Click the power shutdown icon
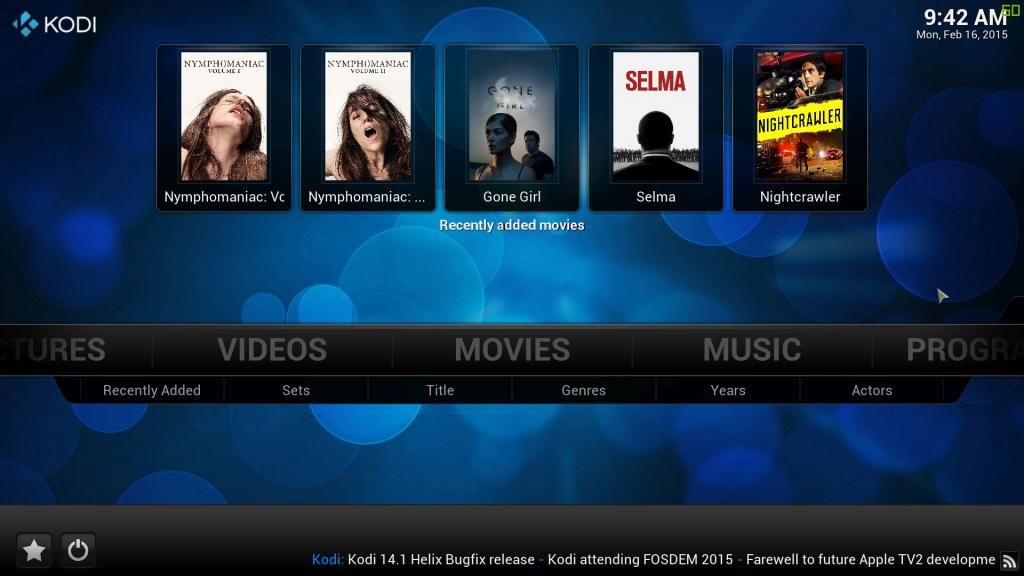This screenshot has height=576, width=1024. click(78, 550)
